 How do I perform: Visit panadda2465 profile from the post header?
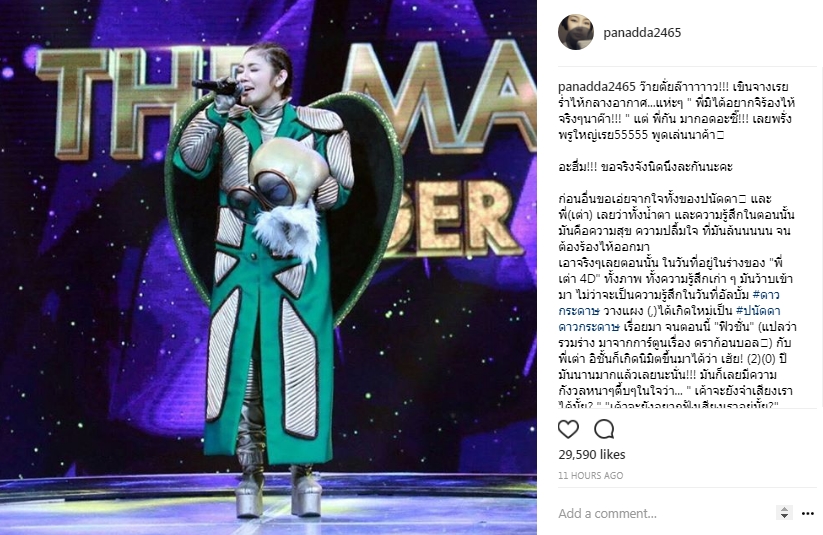(642, 33)
